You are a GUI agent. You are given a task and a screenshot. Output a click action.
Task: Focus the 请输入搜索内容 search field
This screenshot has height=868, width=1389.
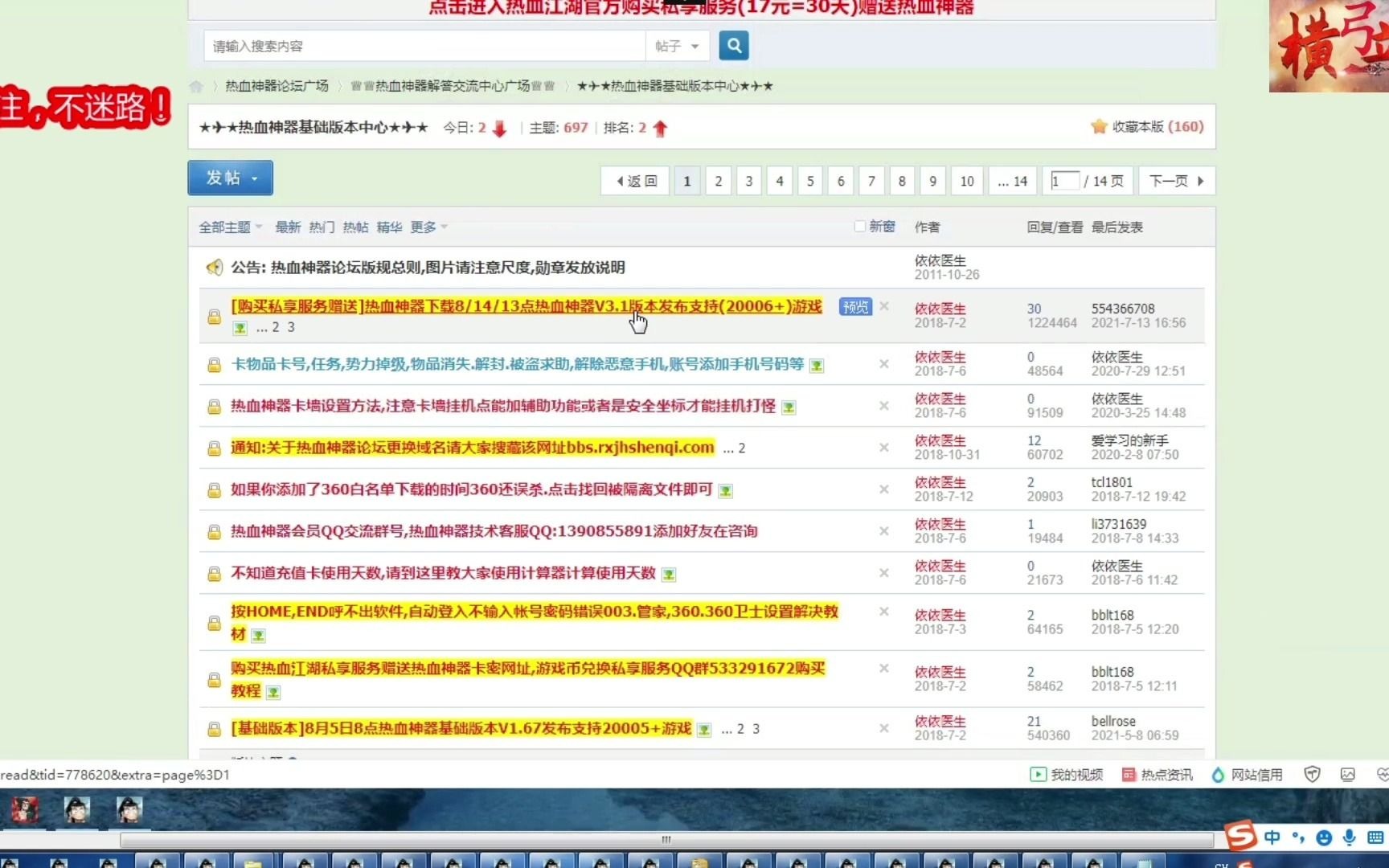click(424, 47)
